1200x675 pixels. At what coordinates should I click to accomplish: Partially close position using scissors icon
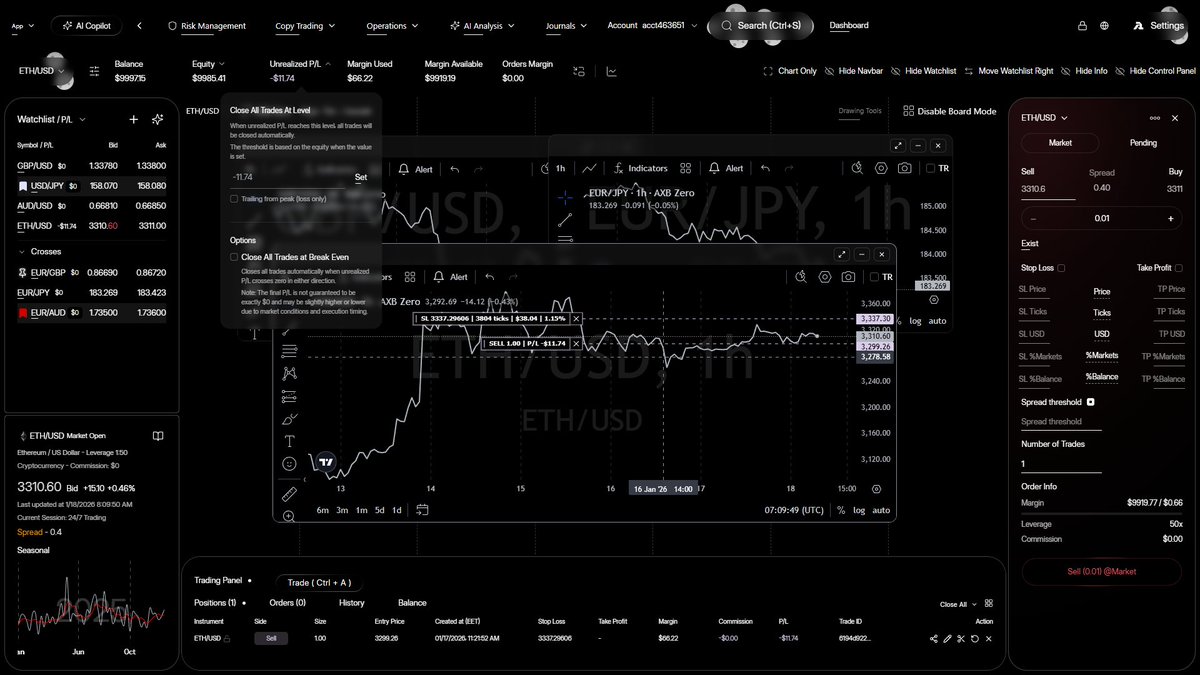960,638
